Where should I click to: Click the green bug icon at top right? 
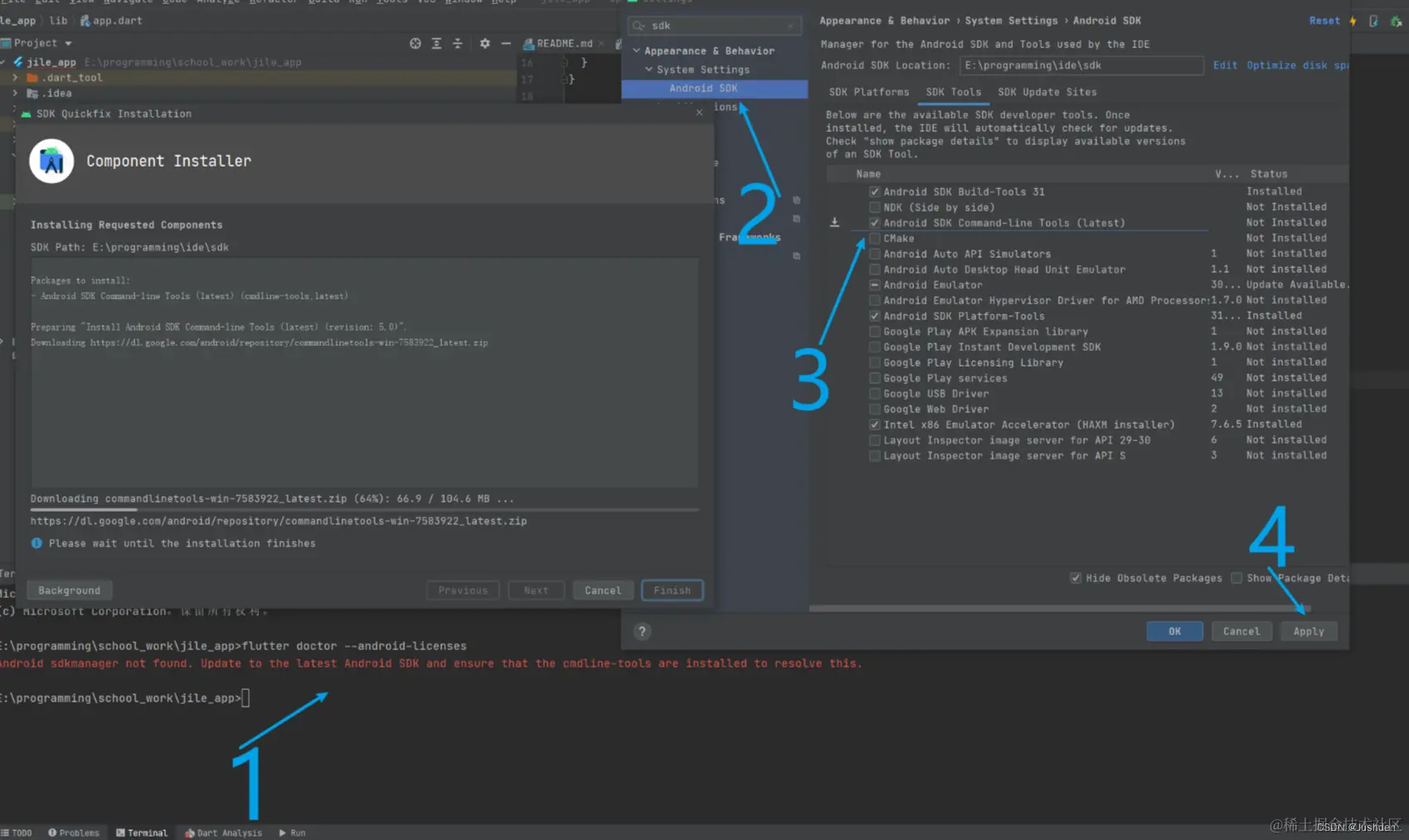[x=1396, y=21]
